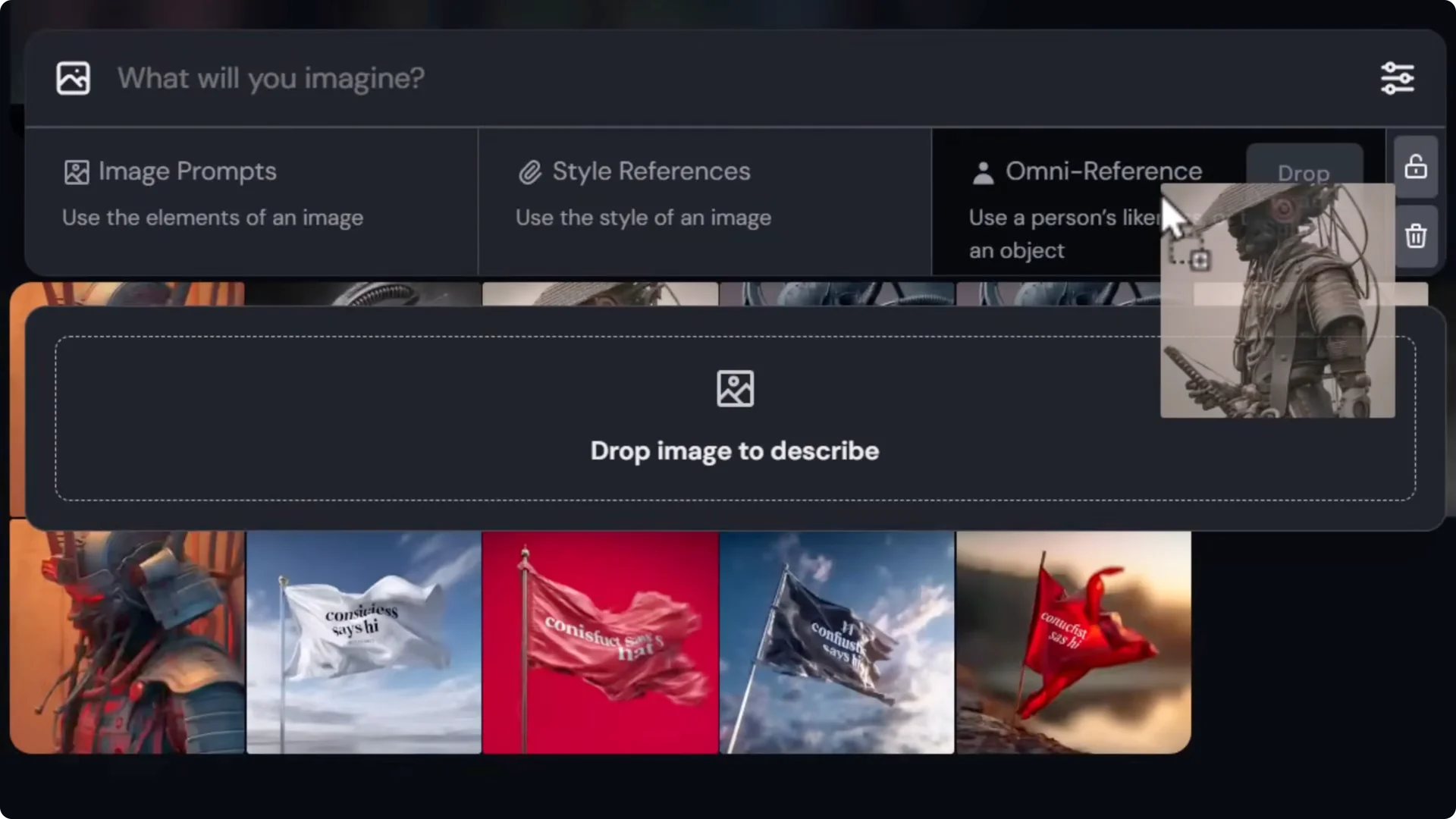Switch to the Image Prompts tab
The width and height of the screenshot is (1456, 819).
click(x=187, y=171)
